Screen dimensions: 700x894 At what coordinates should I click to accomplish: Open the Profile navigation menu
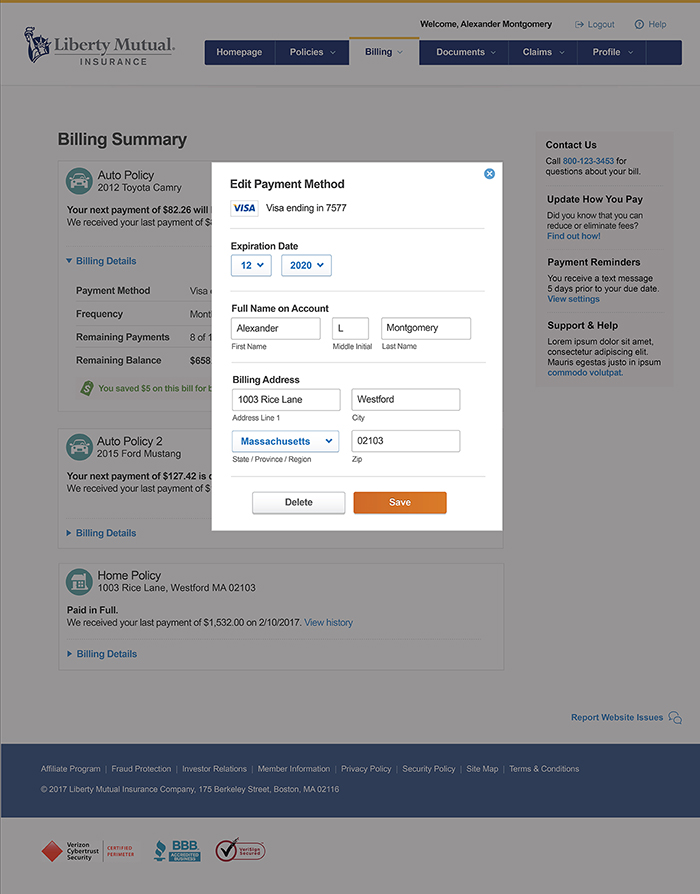point(612,52)
